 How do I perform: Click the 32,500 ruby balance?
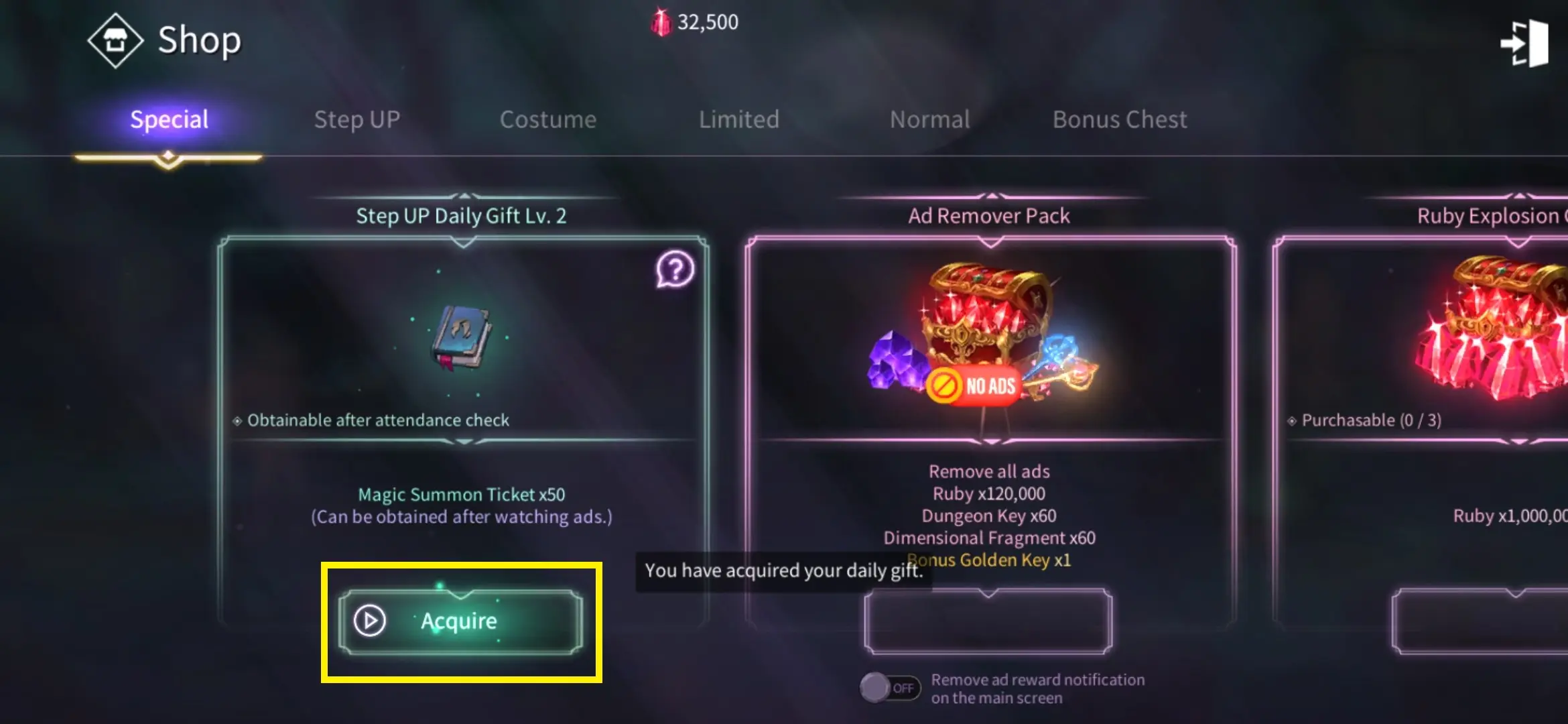click(708, 22)
